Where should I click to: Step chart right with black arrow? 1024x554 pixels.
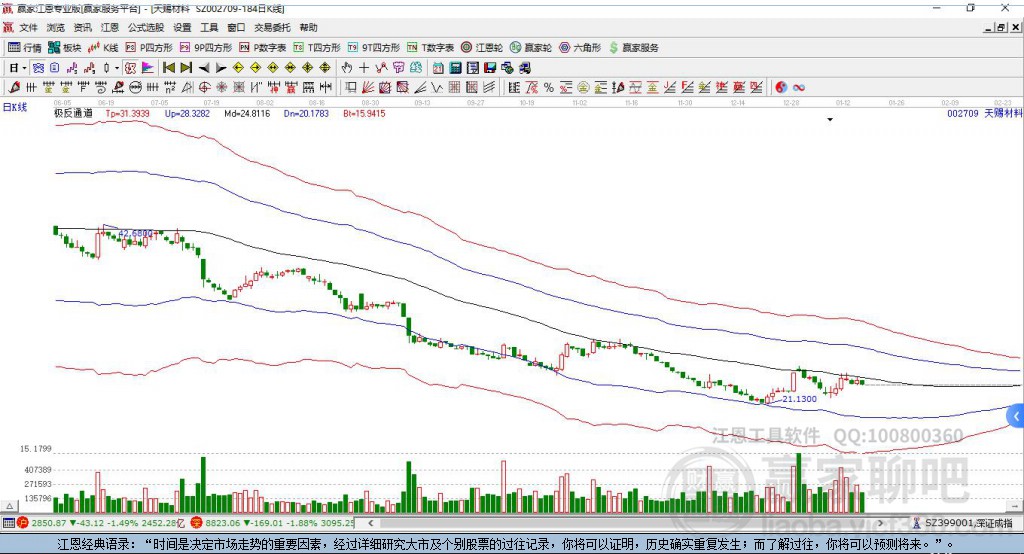coord(221,68)
